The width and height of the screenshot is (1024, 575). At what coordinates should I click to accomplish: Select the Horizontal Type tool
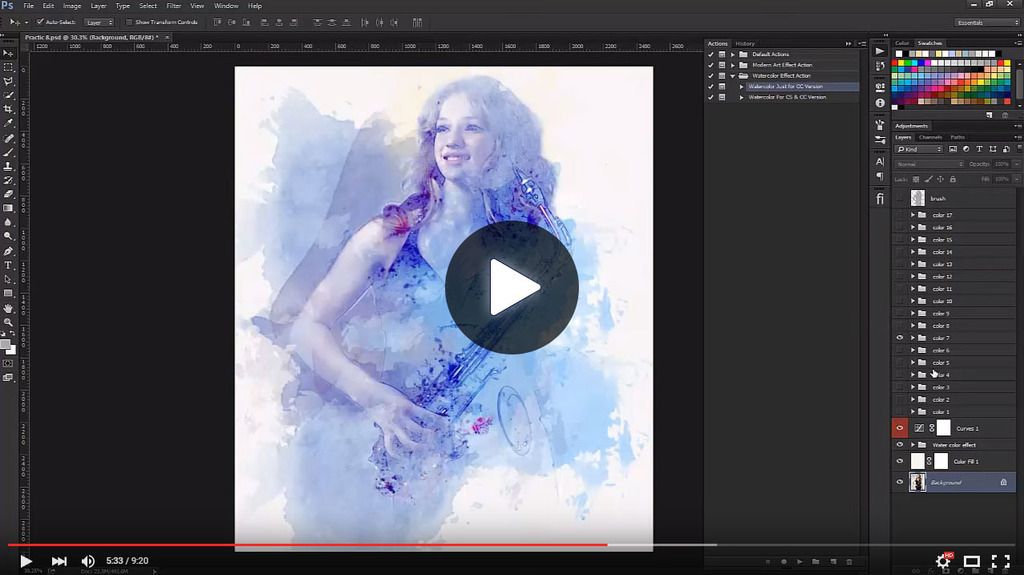[x=8, y=265]
